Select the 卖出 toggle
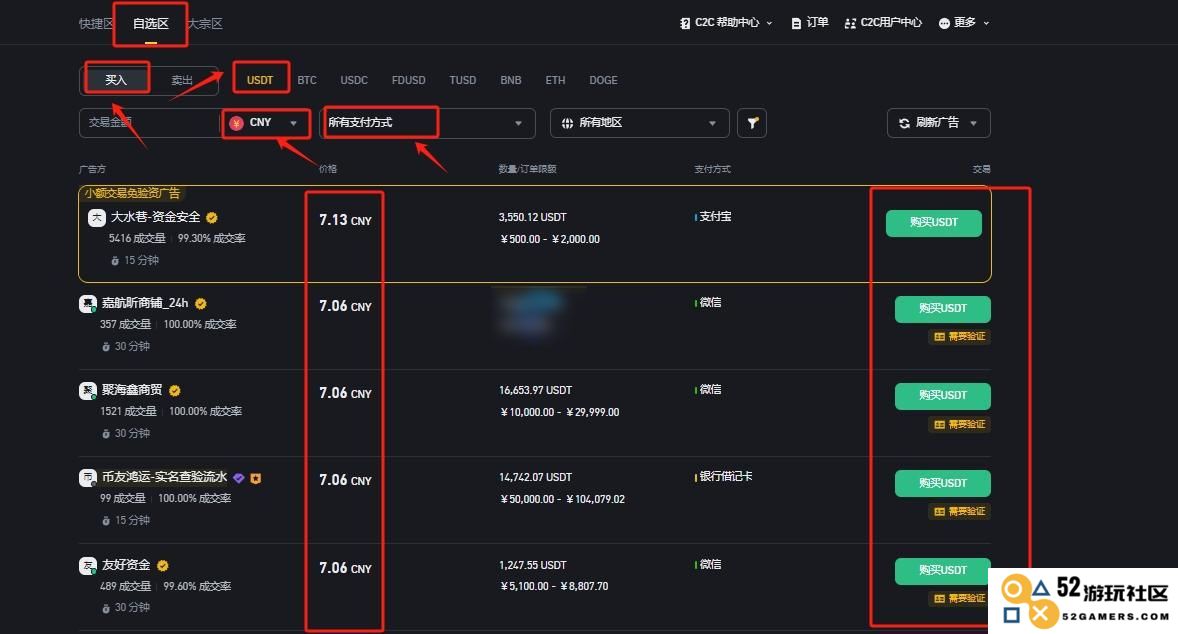Image resolution: width=1178 pixels, height=634 pixels. pyautogui.click(x=182, y=80)
